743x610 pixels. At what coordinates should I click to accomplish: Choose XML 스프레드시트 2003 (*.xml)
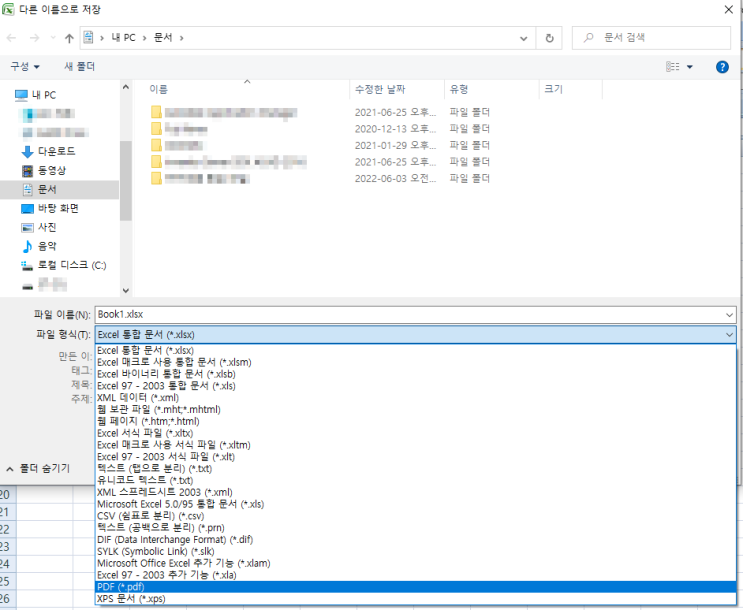(416, 492)
